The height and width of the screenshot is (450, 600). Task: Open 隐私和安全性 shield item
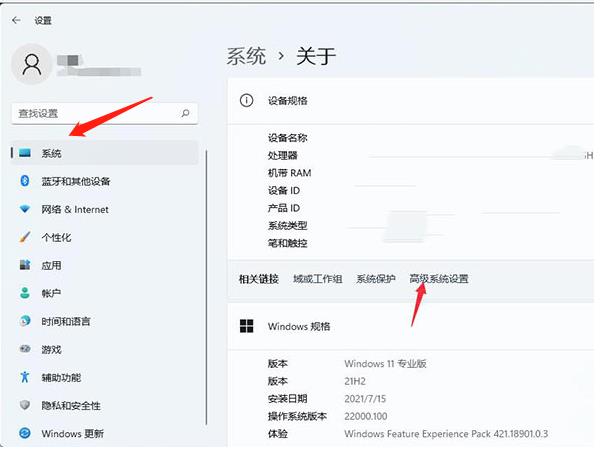70,406
